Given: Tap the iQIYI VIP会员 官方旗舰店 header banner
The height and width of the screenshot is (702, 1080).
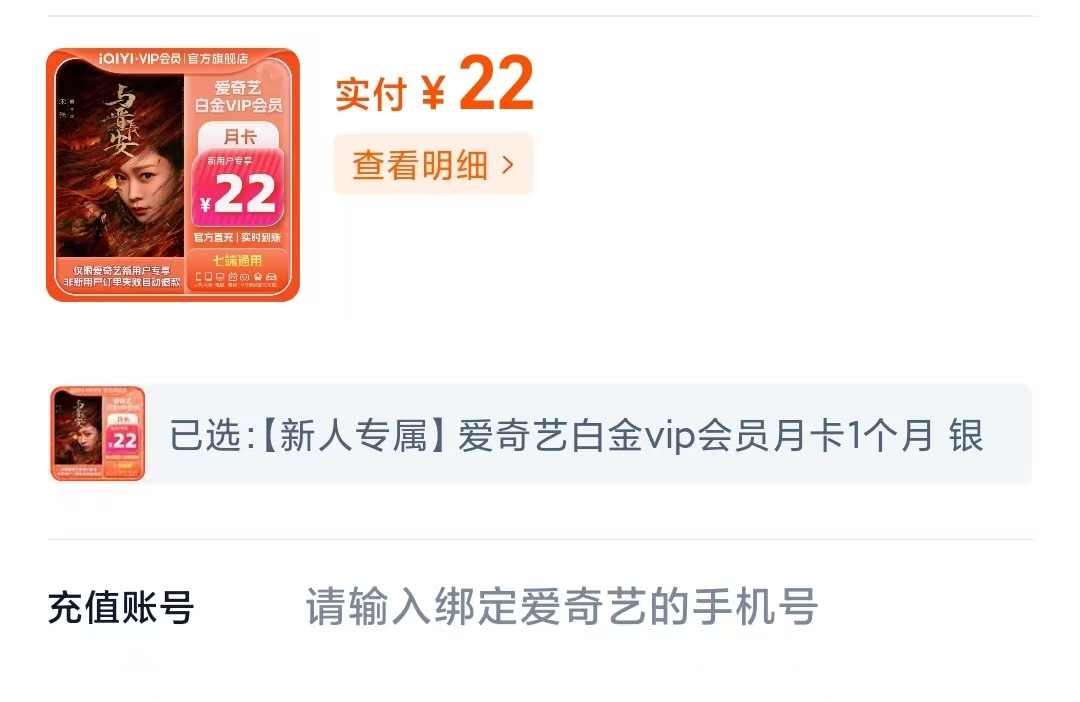Looking at the screenshot, I should (x=174, y=59).
